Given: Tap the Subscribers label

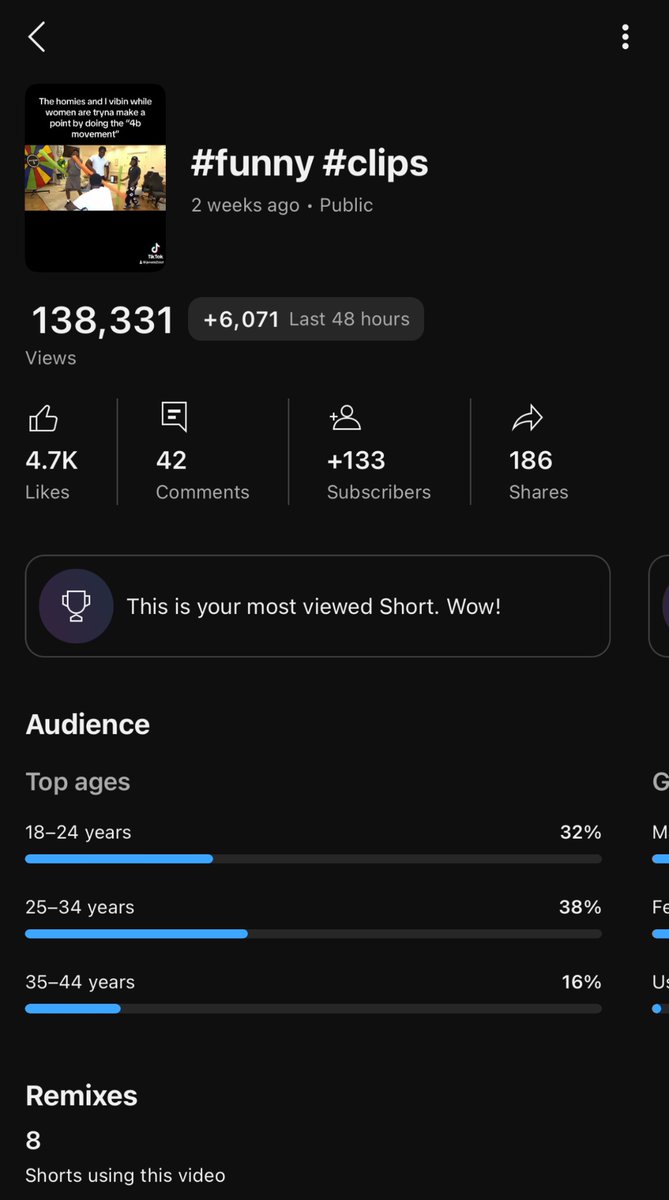Looking at the screenshot, I should 379,492.
